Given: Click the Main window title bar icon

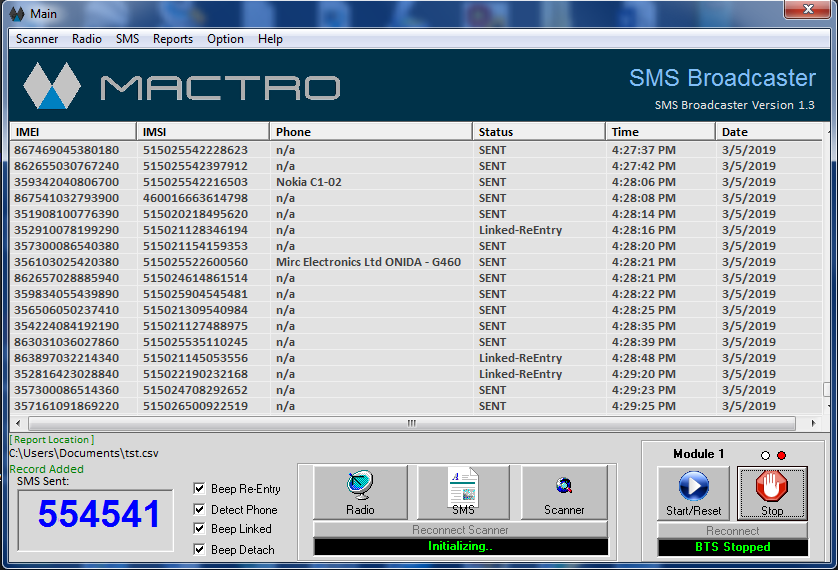Looking at the screenshot, I should click(x=16, y=13).
